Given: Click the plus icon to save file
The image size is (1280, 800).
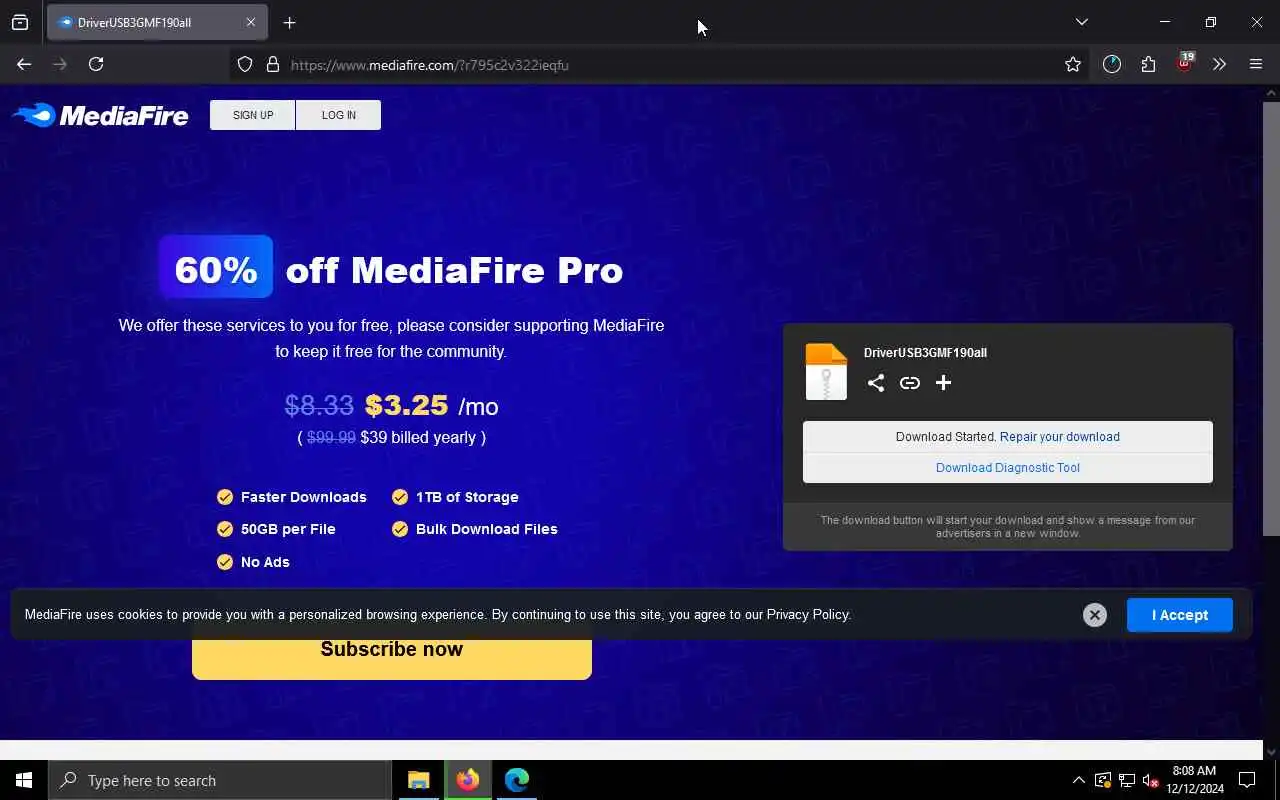Looking at the screenshot, I should 943,383.
